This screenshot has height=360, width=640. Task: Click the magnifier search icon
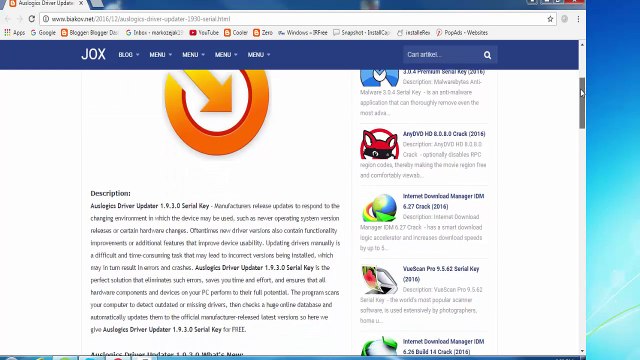tap(487, 55)
